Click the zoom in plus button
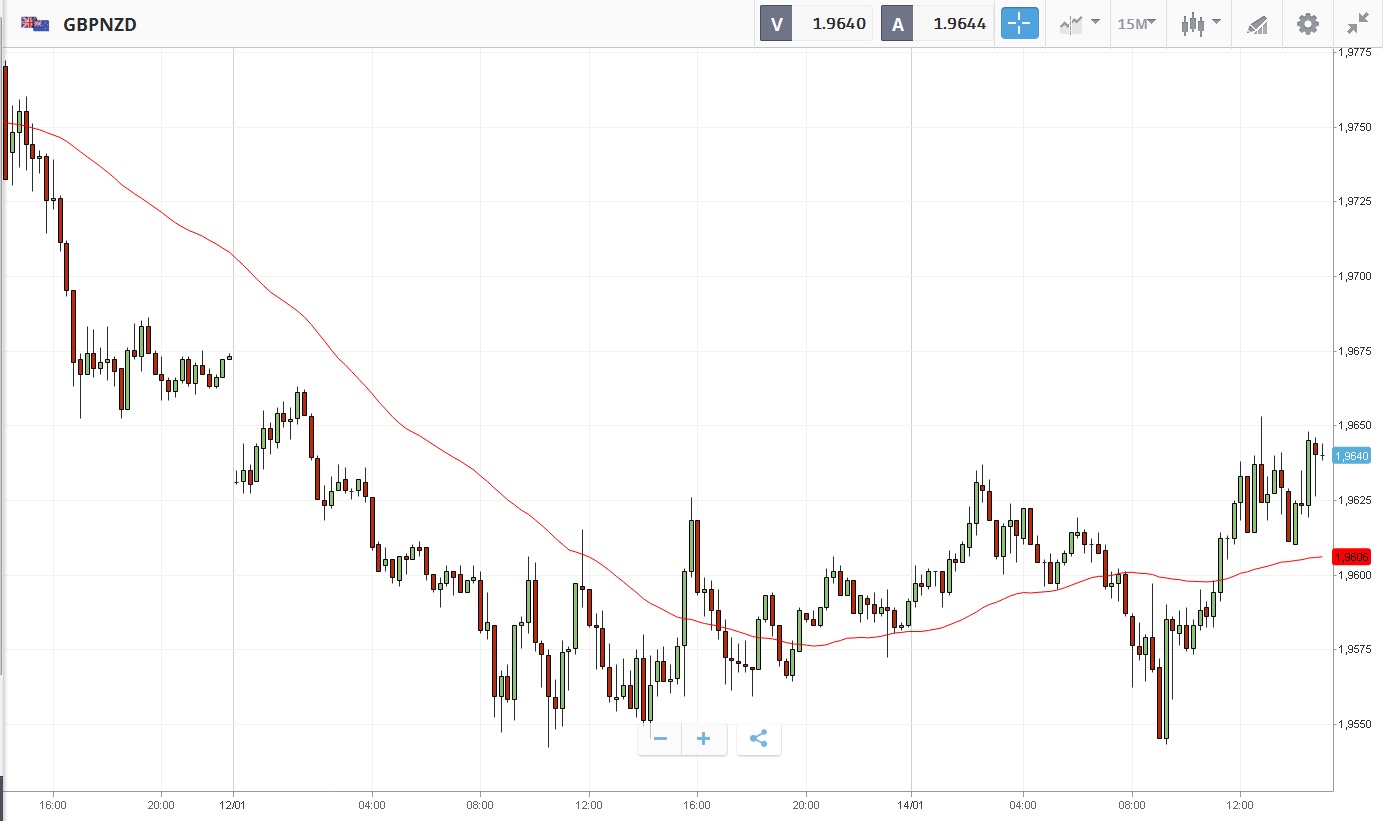Viewport: 1383px width, 821px height. tap(703, 739)
